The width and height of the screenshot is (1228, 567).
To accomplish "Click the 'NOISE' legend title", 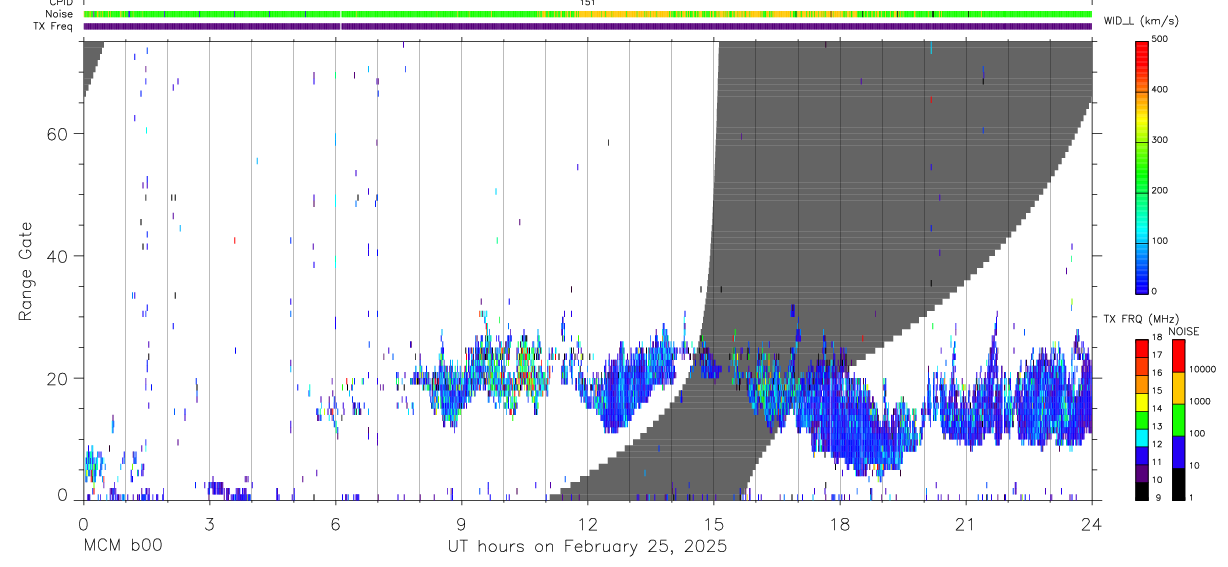I will pos(1183,331).
